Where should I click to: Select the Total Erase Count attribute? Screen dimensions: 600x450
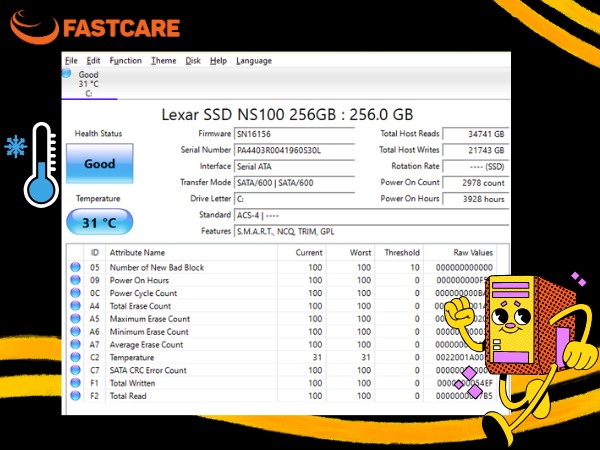click(140, 306)
